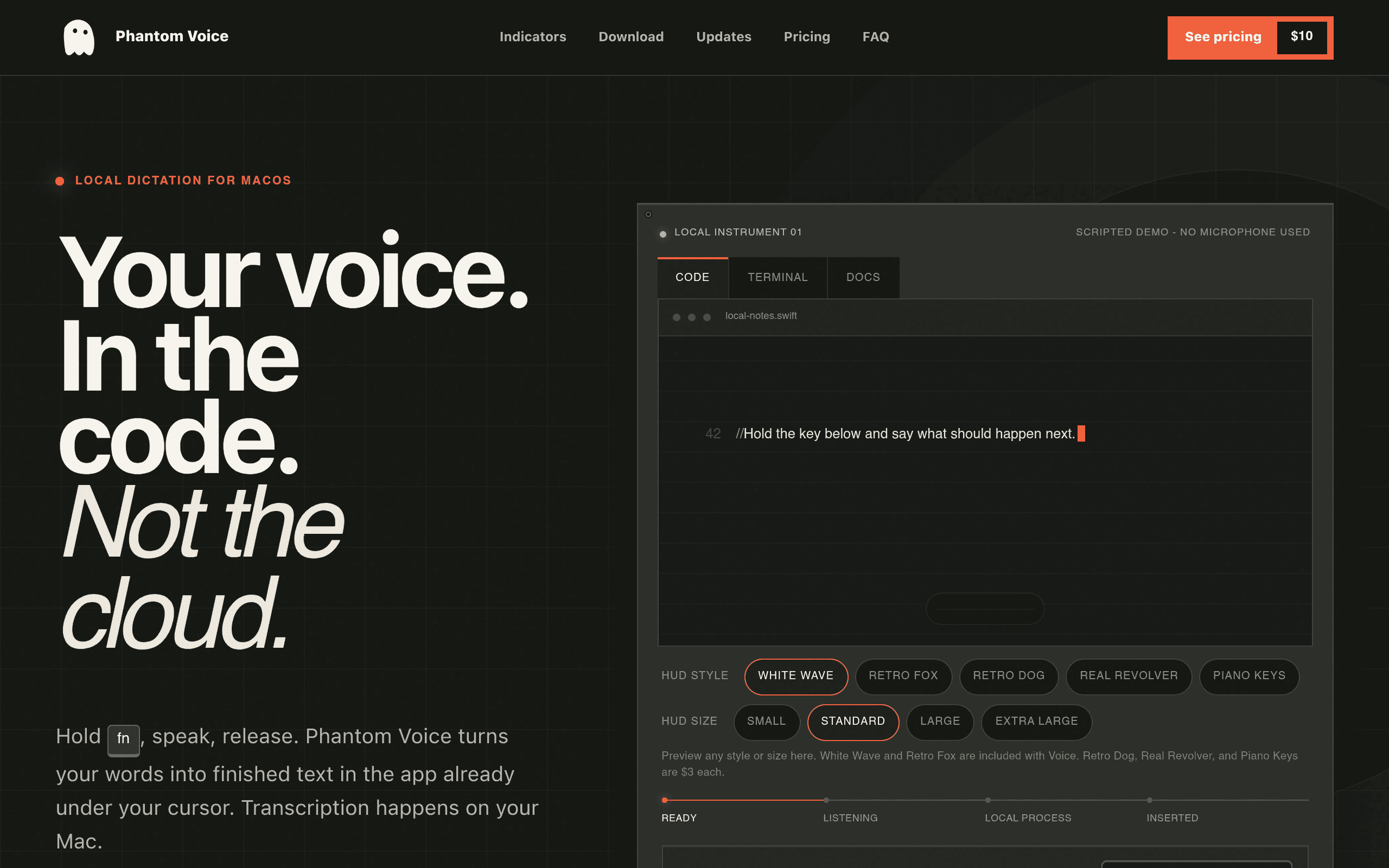Select the REAL REVOLVER HUD style
1389x868 pixels.
click(x=1129, y=676)
